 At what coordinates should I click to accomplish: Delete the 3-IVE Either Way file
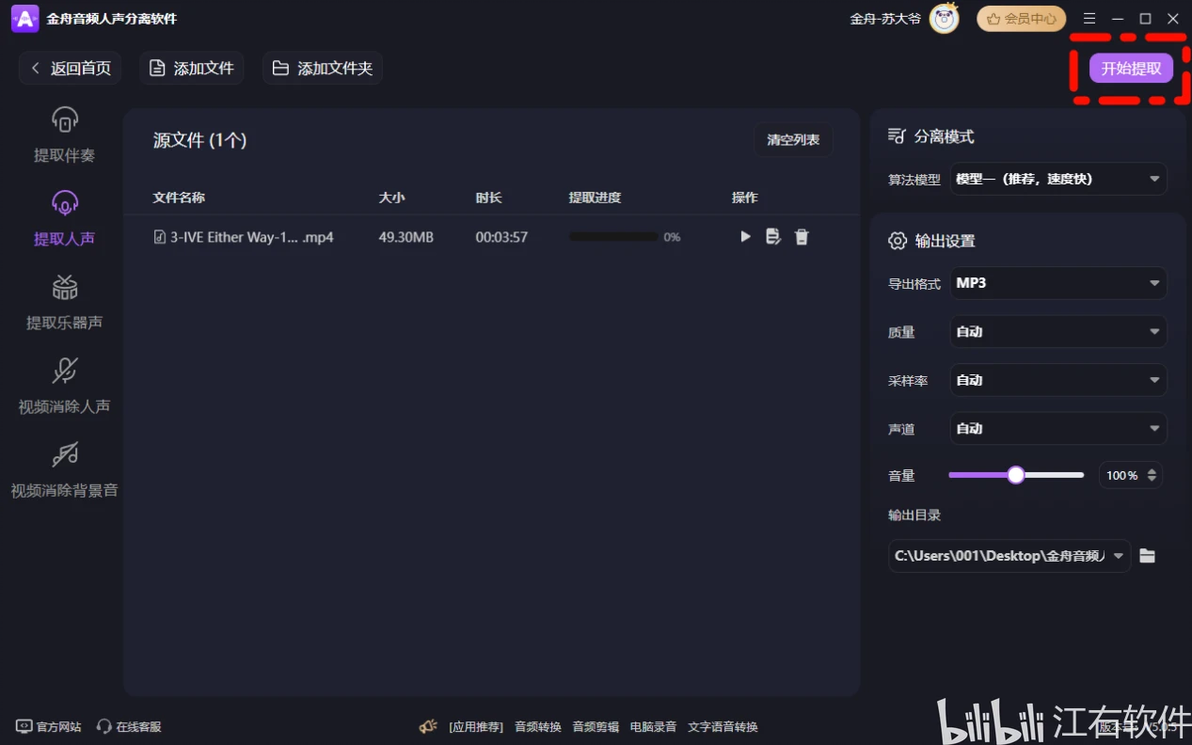801,237
